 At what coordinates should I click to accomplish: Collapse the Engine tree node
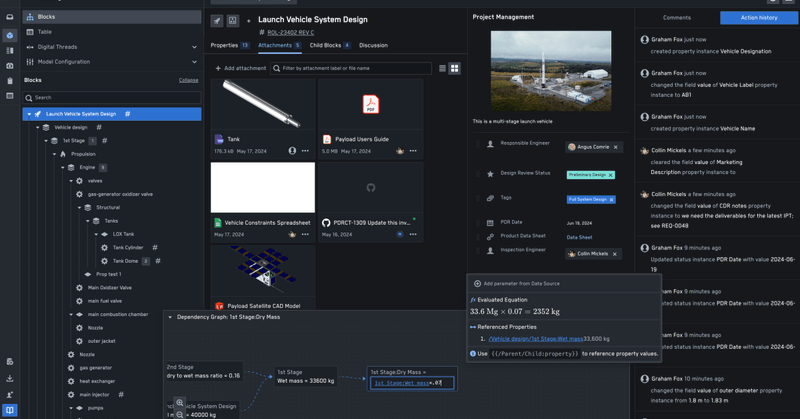click(x=63, y=167)
